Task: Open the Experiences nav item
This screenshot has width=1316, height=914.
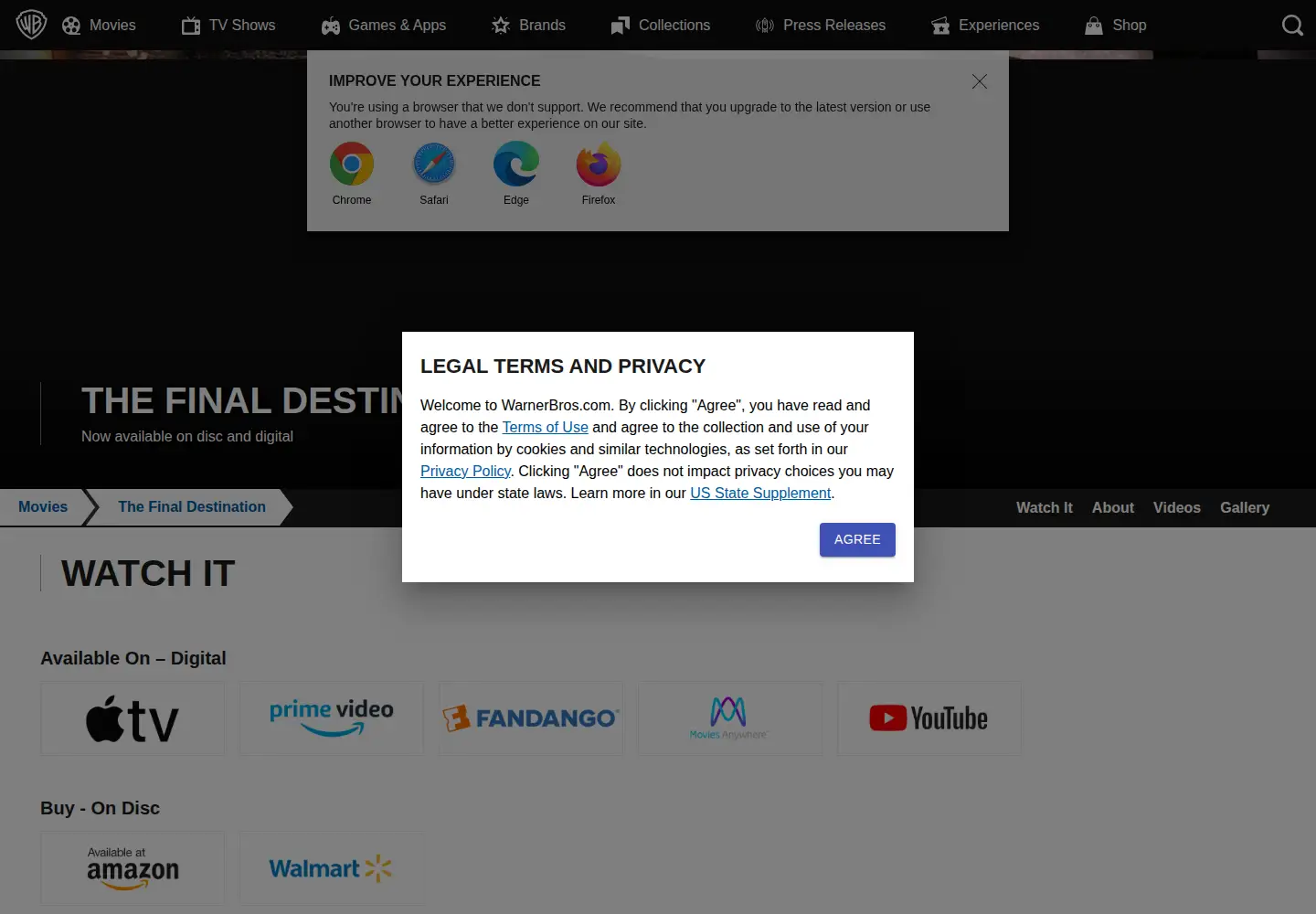Action: coord(985,25)
